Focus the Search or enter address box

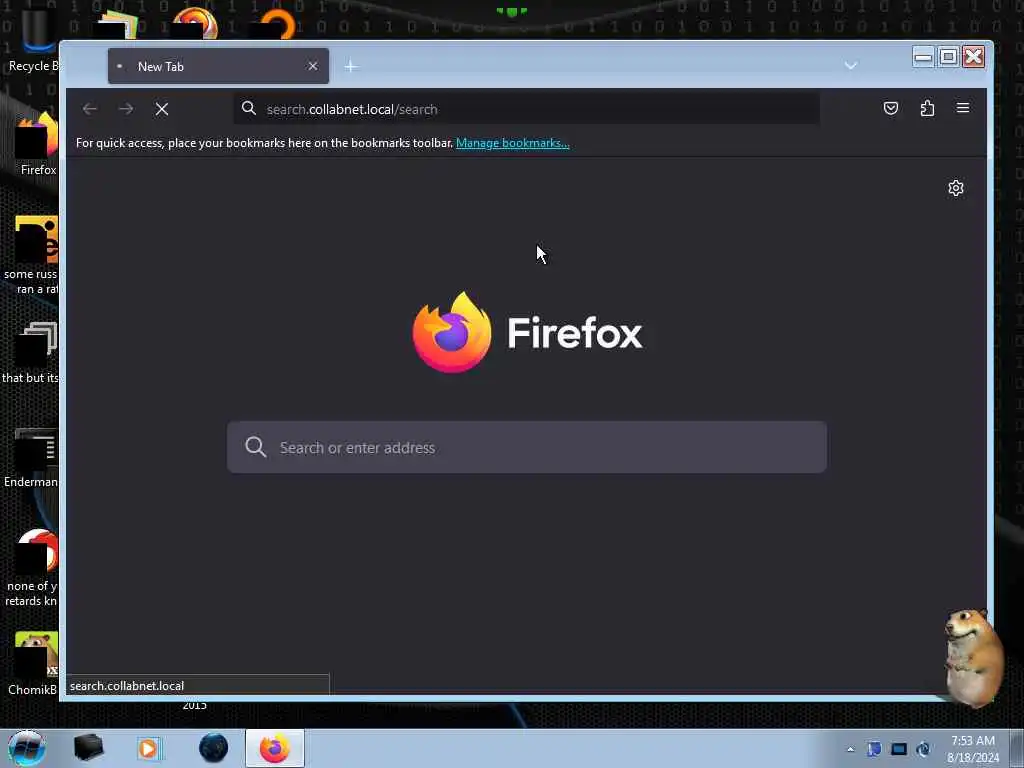527,447
